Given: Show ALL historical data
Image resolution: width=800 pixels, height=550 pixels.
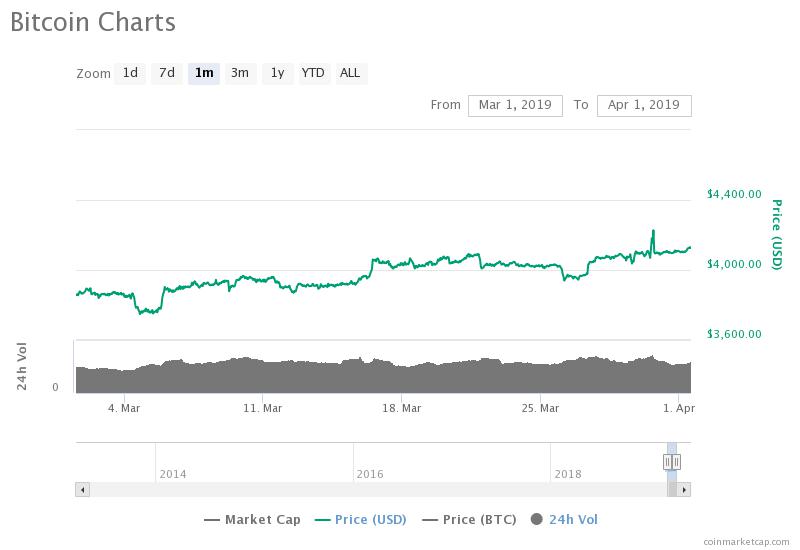Looking at the screenshot, I should 350,73.
